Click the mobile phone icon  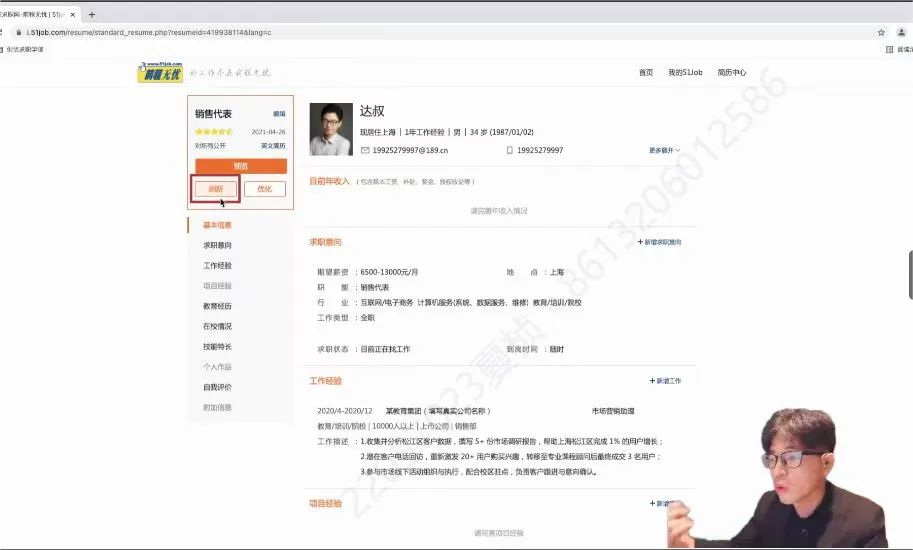[509, 150]
